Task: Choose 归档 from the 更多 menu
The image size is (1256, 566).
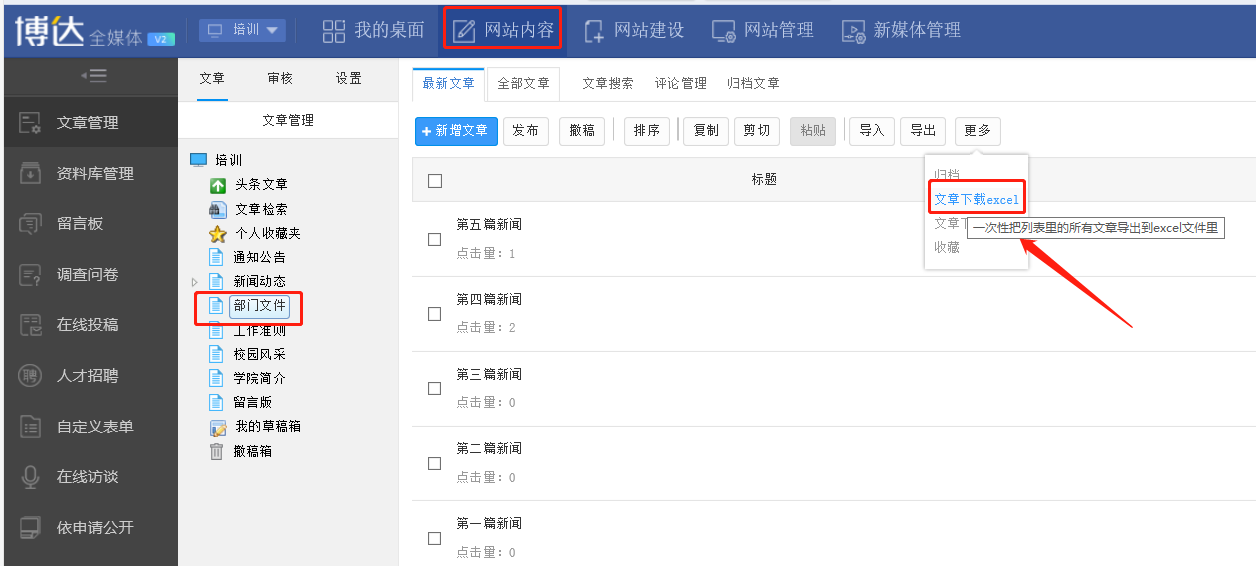Action: coord(947,176)
